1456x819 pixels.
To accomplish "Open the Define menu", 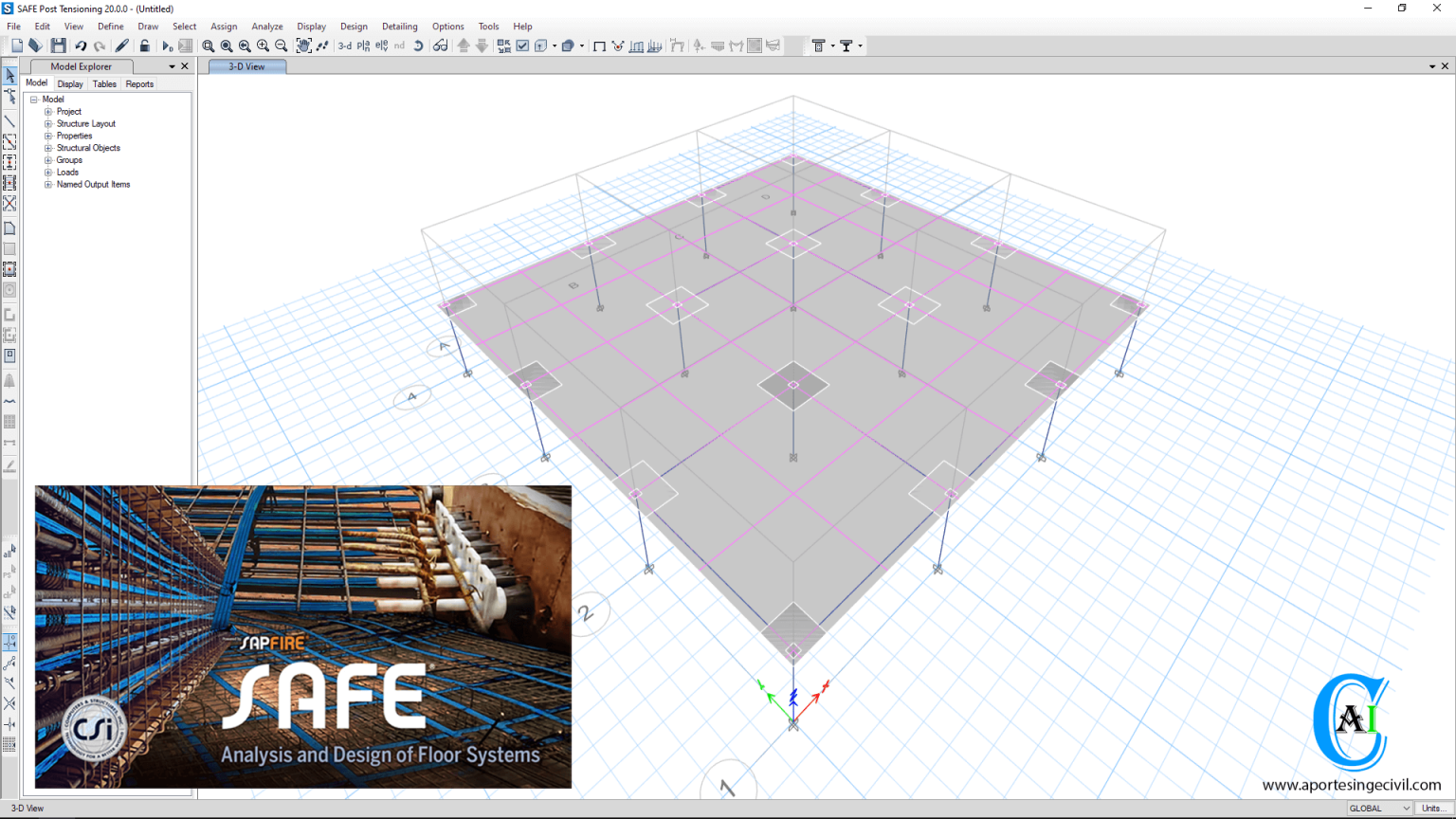I will (x=110, y=26).
